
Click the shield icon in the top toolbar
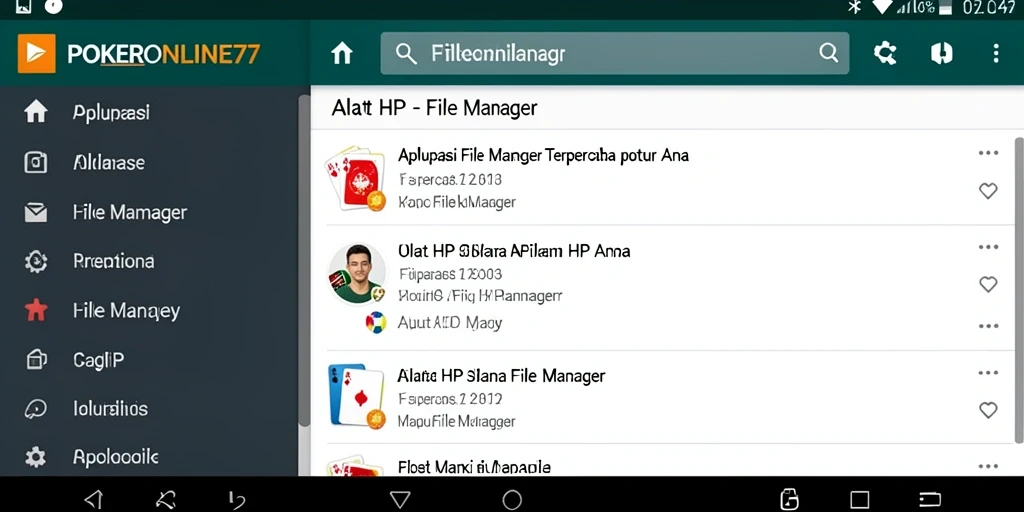(941, 53)
